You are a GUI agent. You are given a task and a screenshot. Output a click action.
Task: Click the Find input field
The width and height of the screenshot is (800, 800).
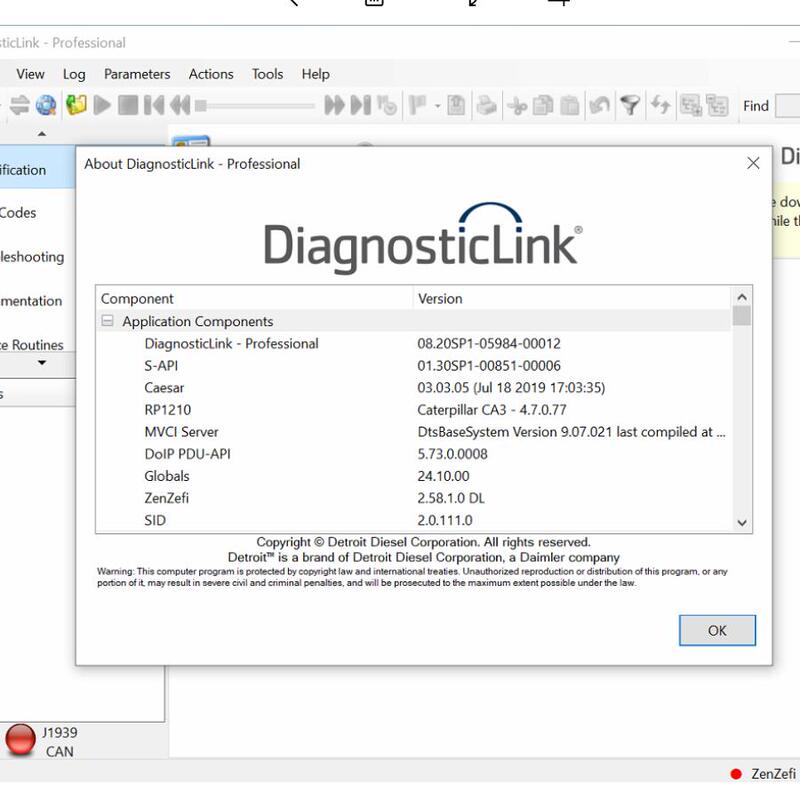[787, 106]
